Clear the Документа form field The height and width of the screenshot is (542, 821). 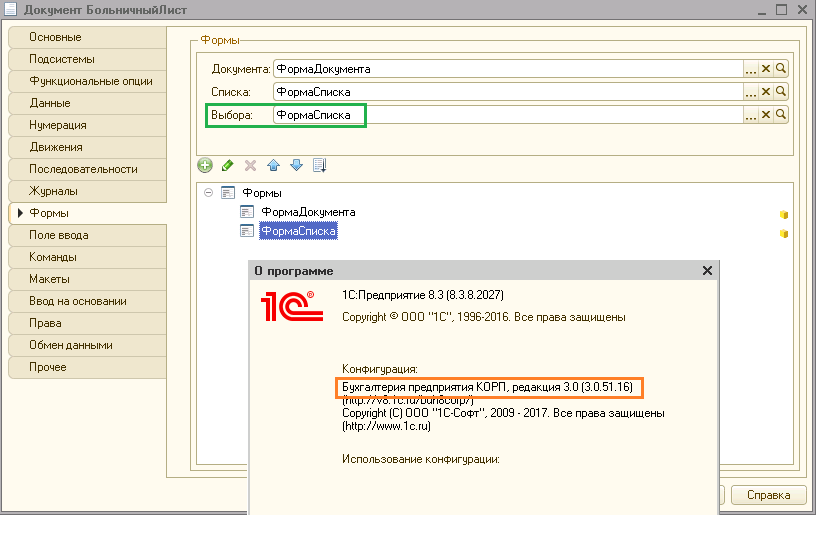tap(765, 69)
